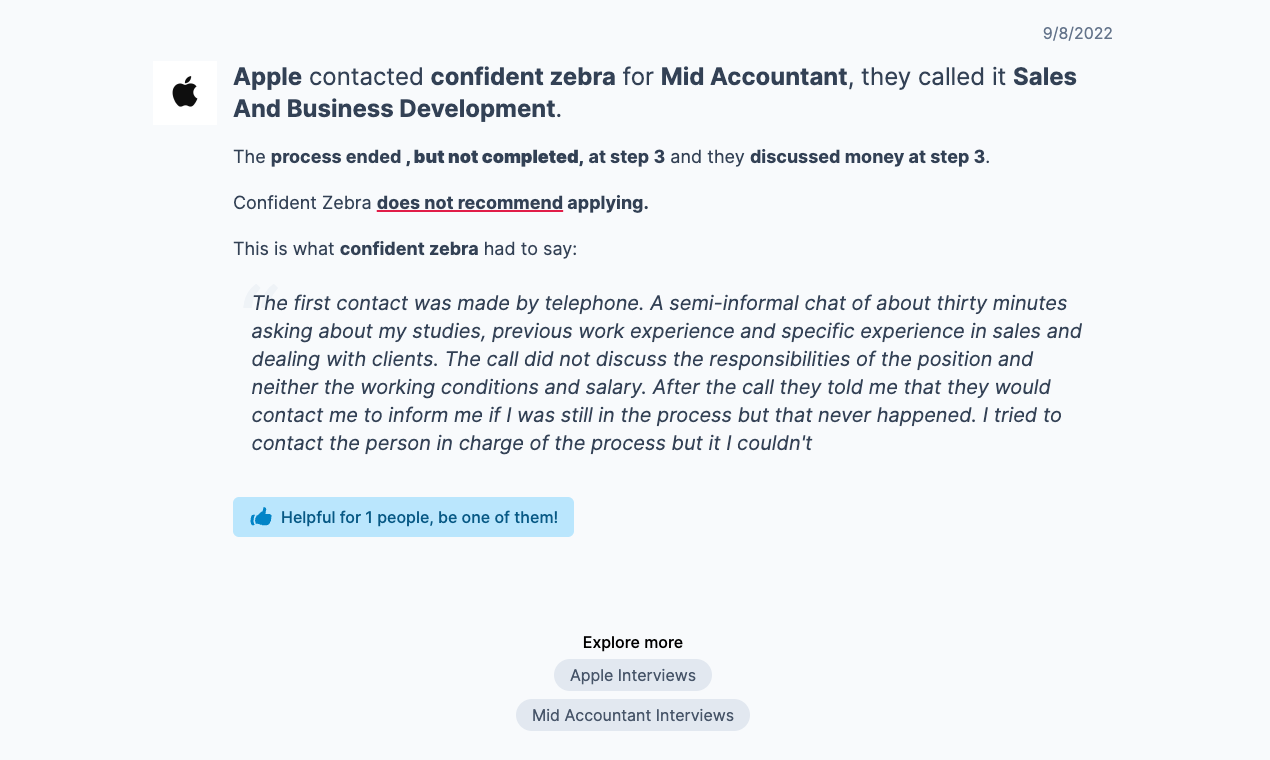Click 'Mid Accountant' in the heading
Screen dimensions: 1270x760
[754, 77]
